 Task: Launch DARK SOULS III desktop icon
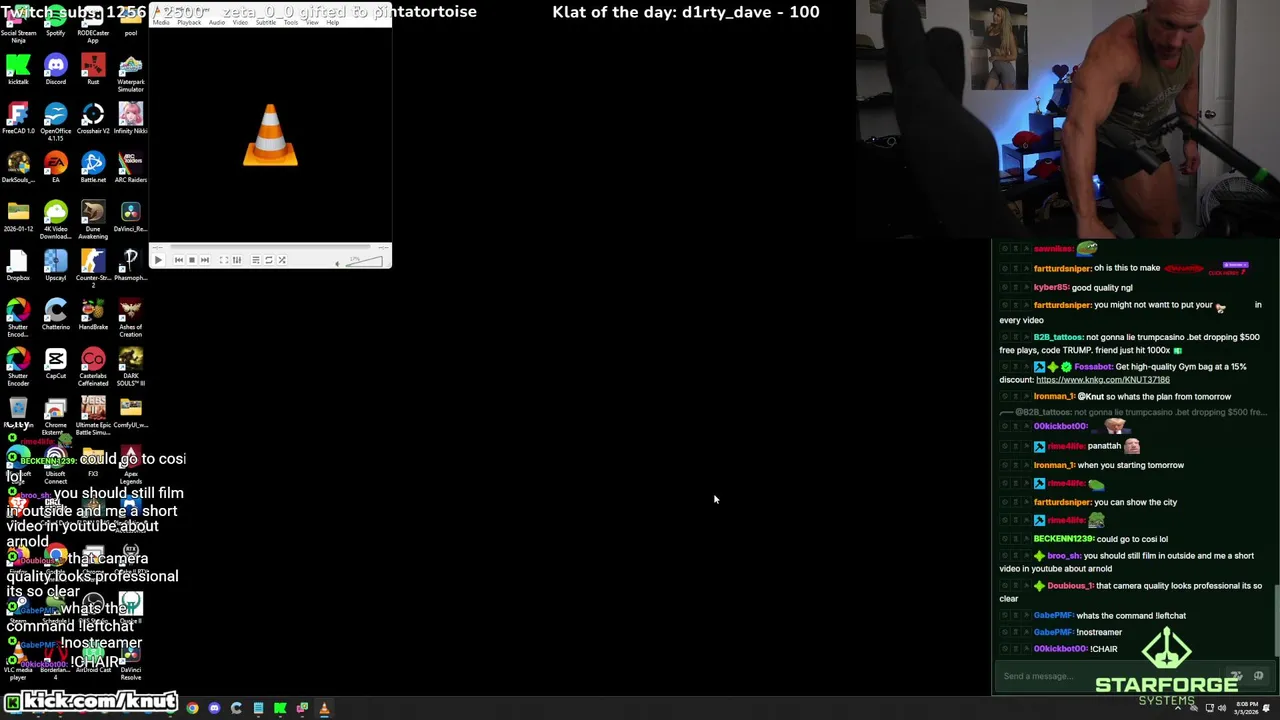tap(130, 366)
